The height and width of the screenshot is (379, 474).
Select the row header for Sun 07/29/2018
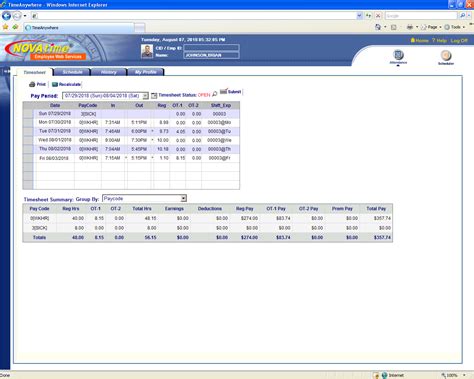pos(28,114)
